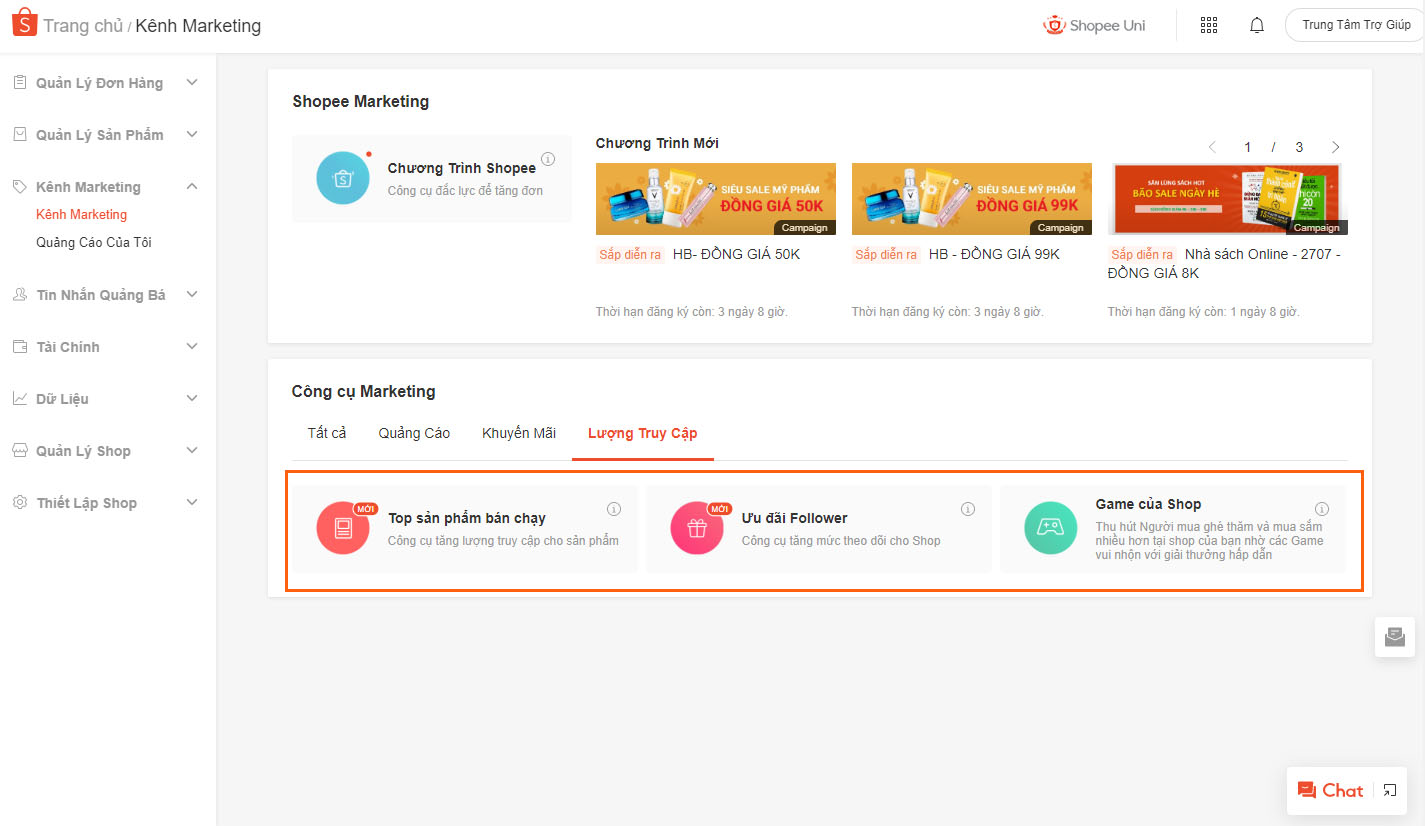The height and width of the screenshot is (826, 1425).
Task: Expand the Quản Lý Shop chevron
Action: 192,450
